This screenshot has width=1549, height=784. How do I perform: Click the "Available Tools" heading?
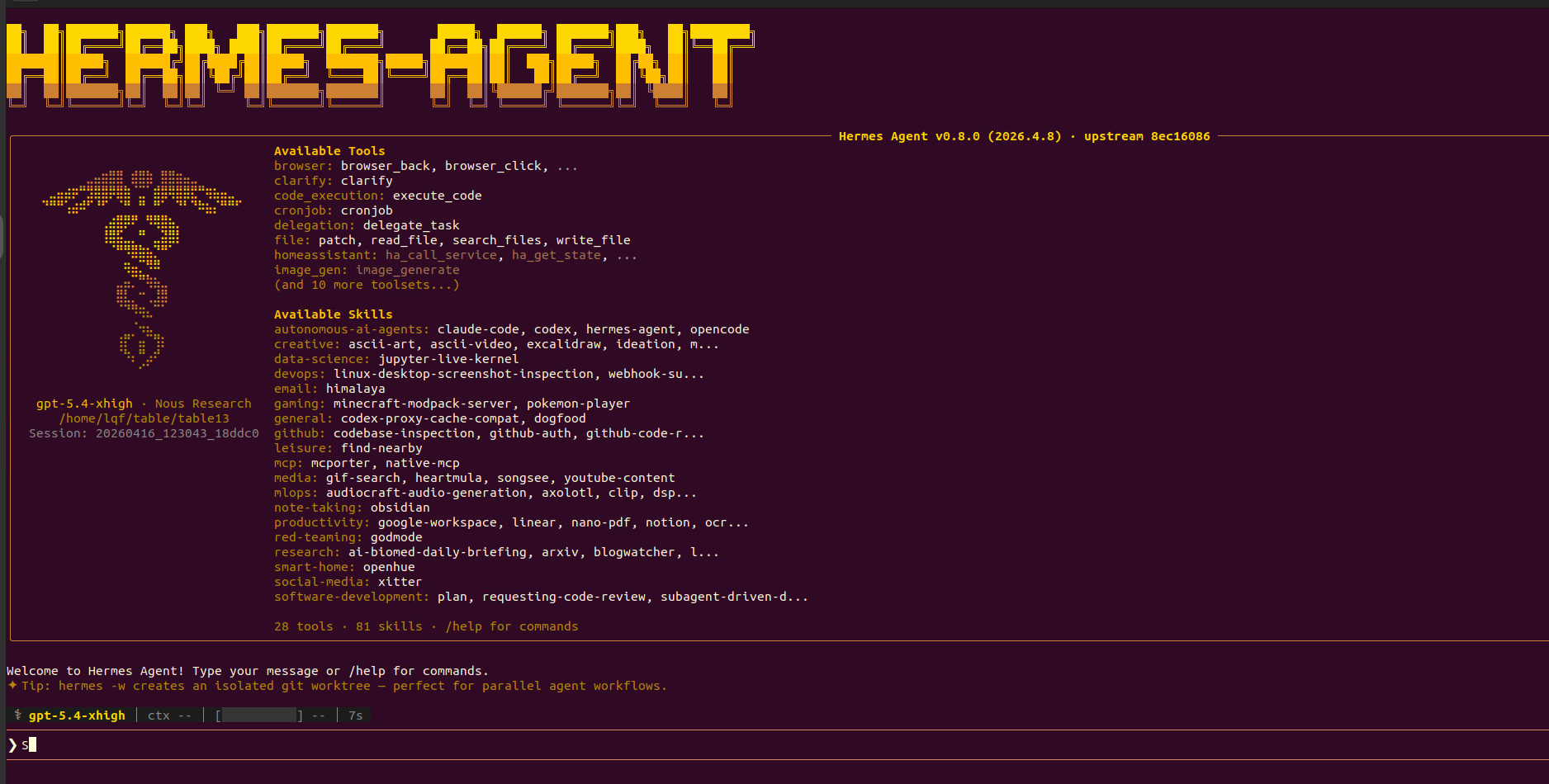click(x=329, y=151)
